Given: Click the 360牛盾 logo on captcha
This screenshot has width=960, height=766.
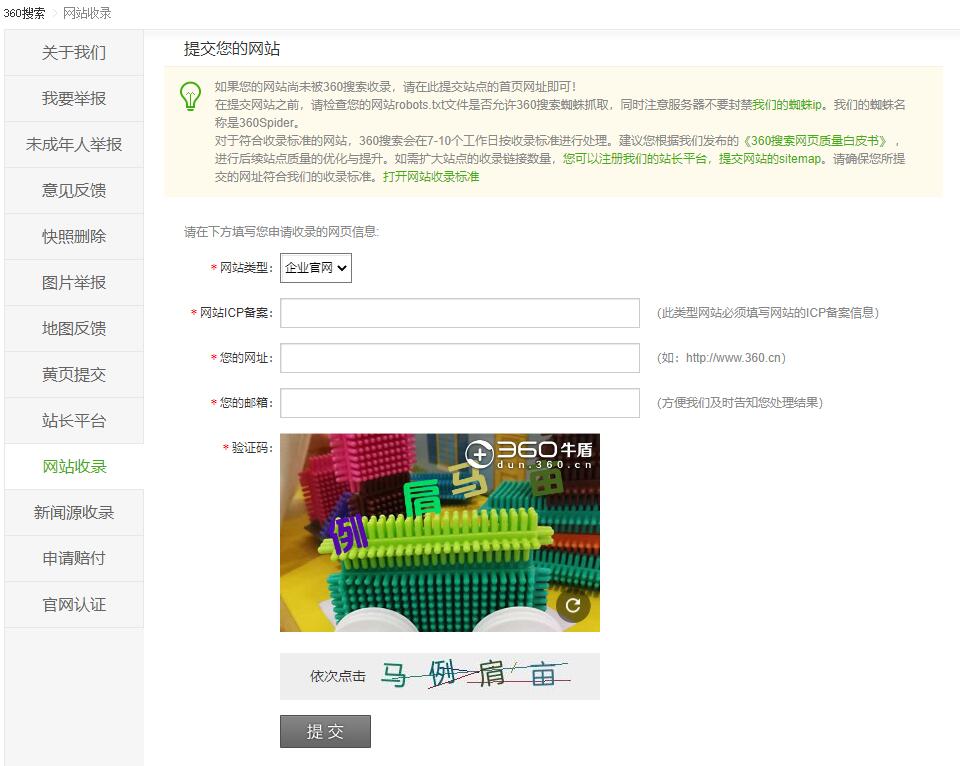Looking at the screenshot, I should click(x=529, y=454).
